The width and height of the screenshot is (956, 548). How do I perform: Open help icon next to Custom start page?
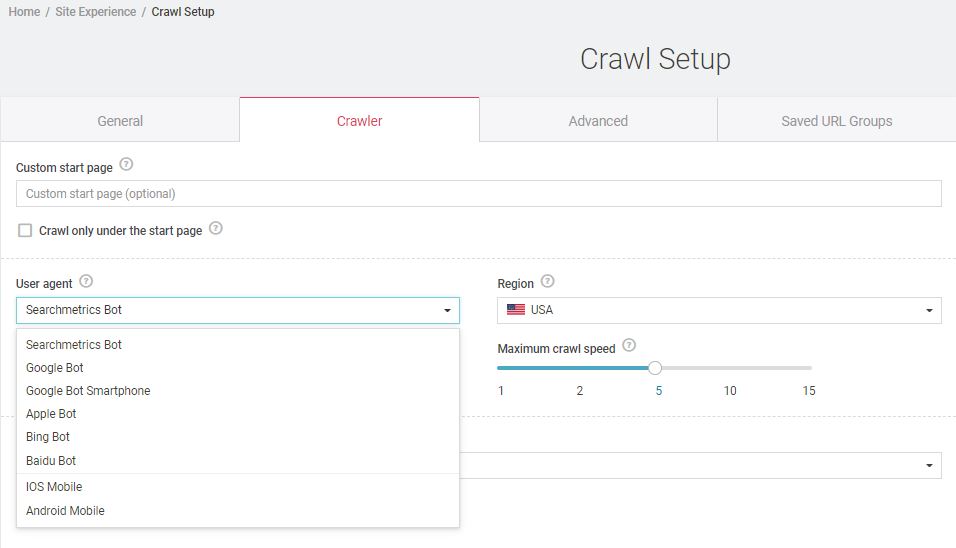[126, 165]
